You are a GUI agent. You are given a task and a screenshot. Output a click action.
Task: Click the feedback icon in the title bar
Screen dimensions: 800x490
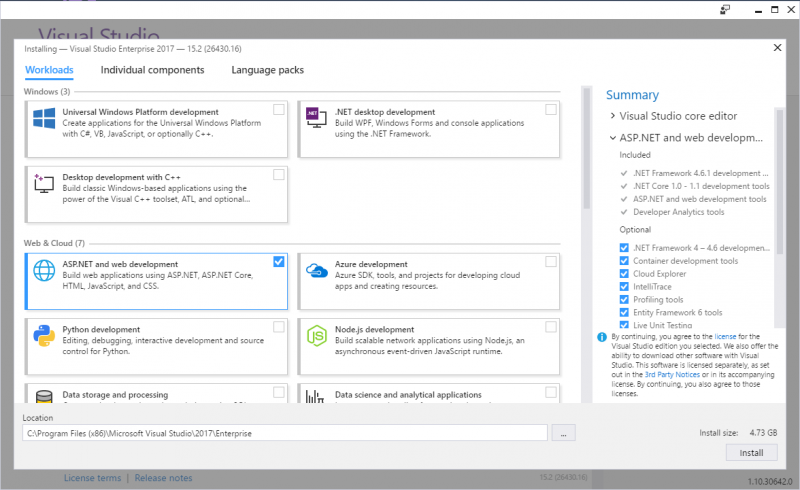[725, 10]
